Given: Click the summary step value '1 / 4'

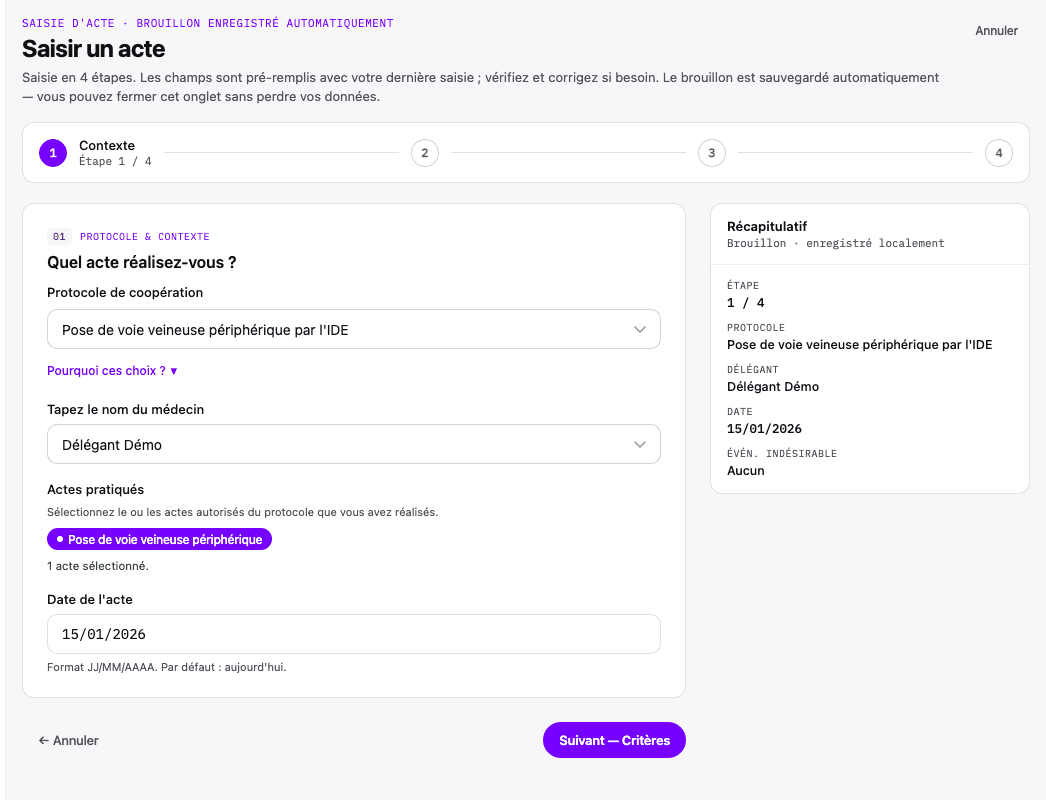Looking at the screenshot, I should (746, 302).
